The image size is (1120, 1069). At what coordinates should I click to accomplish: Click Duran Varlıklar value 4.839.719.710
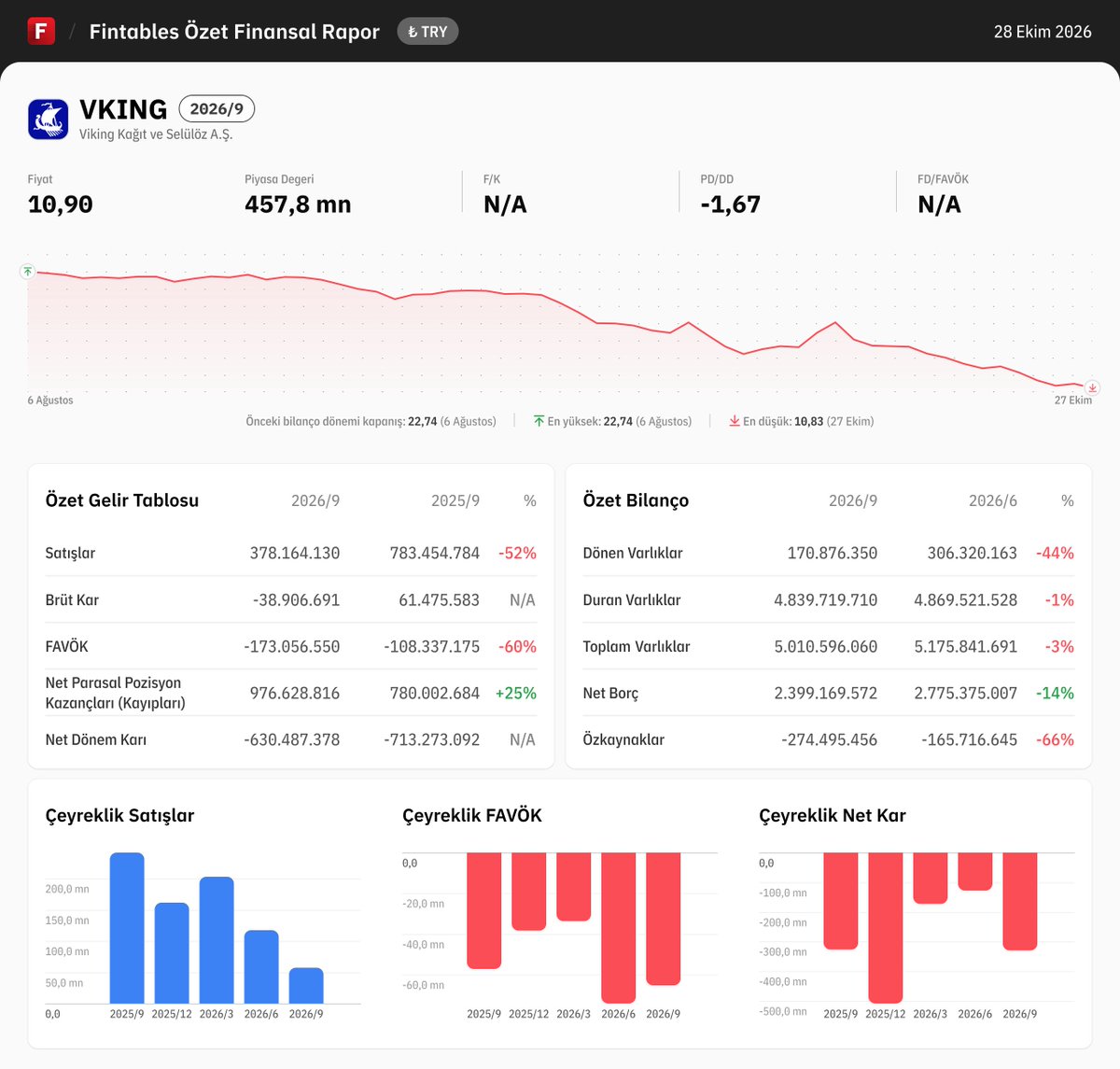click(826, 599)
